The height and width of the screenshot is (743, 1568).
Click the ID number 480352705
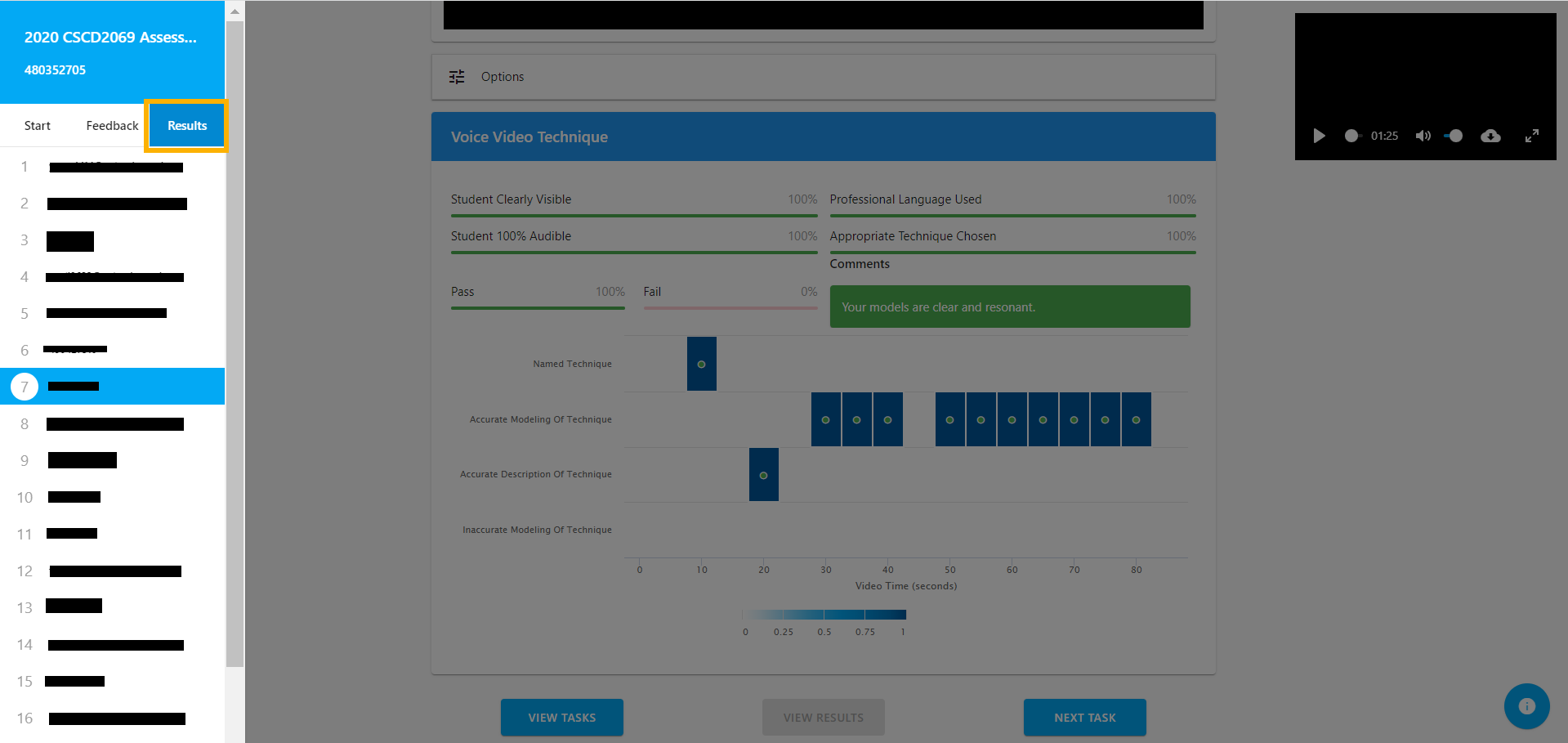(x=55, y=70)
